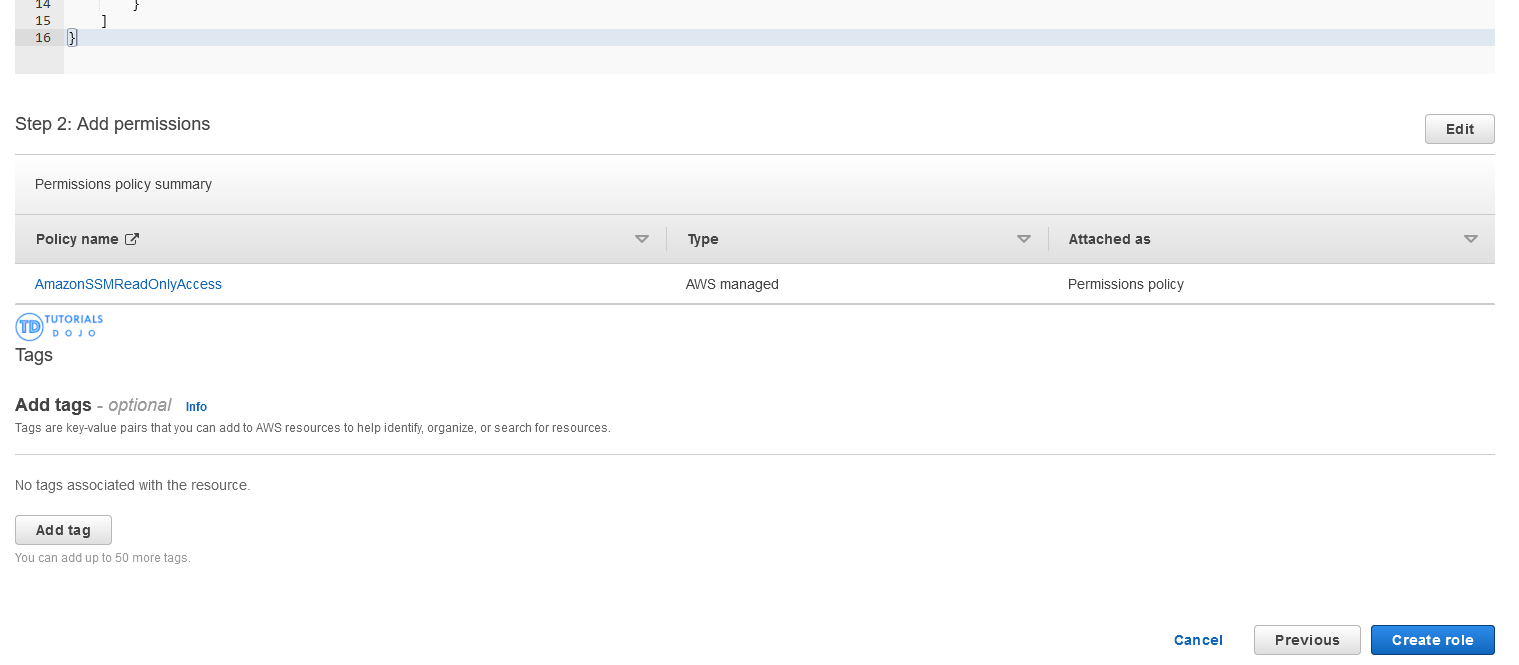Viewport: 1519px width, 665px height.
Task: Open the AmazonSSMReadOnlyAccess policy link
Action: tap(128, 284)
